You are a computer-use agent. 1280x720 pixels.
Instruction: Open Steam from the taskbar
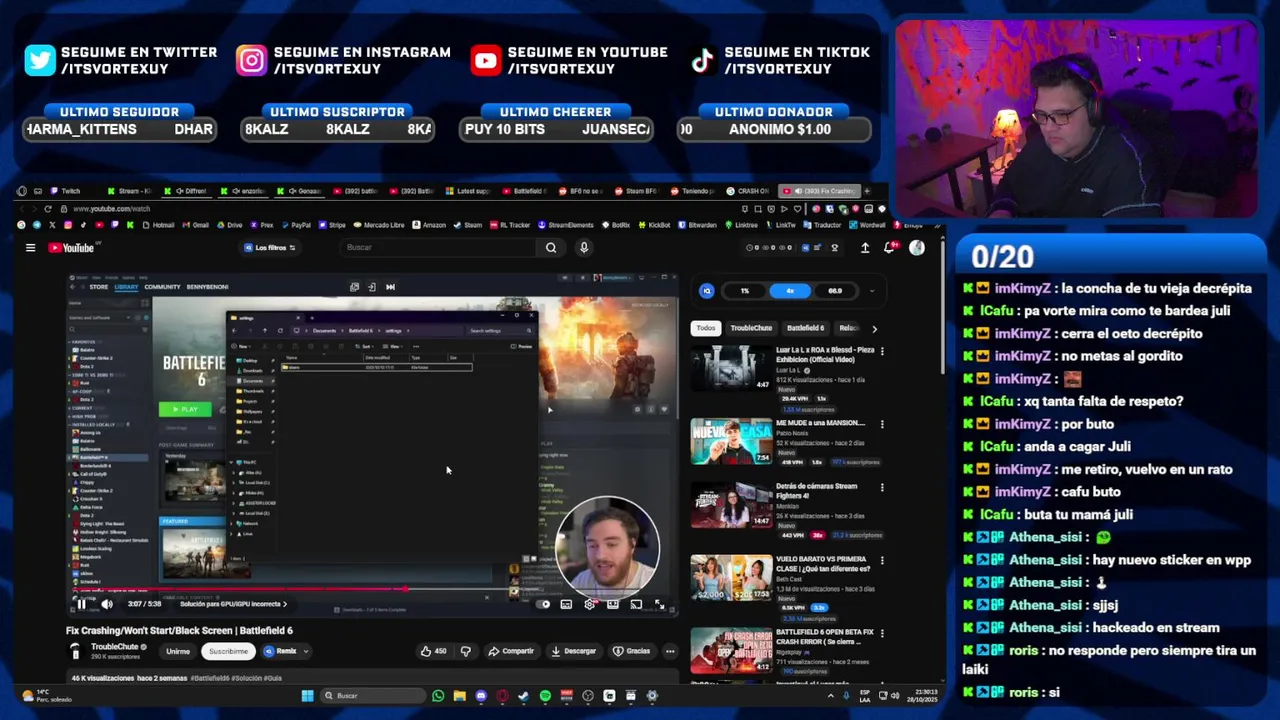pyautogui.click(x=523, y=696)
